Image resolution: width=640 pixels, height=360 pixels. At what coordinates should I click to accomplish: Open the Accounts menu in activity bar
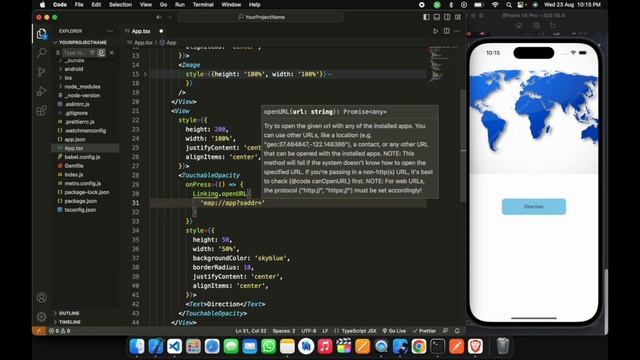point(41,298)
